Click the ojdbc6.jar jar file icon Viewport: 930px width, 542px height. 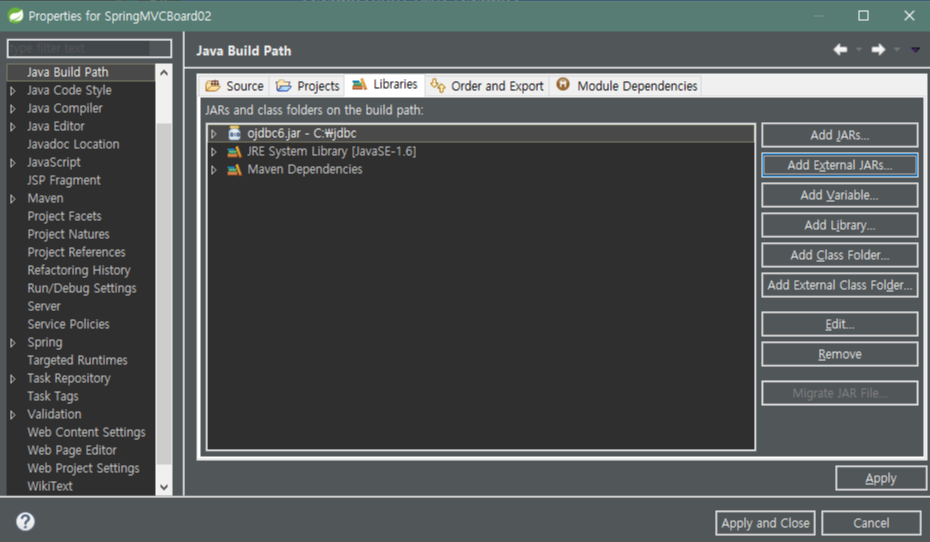[x=234, y=133]
